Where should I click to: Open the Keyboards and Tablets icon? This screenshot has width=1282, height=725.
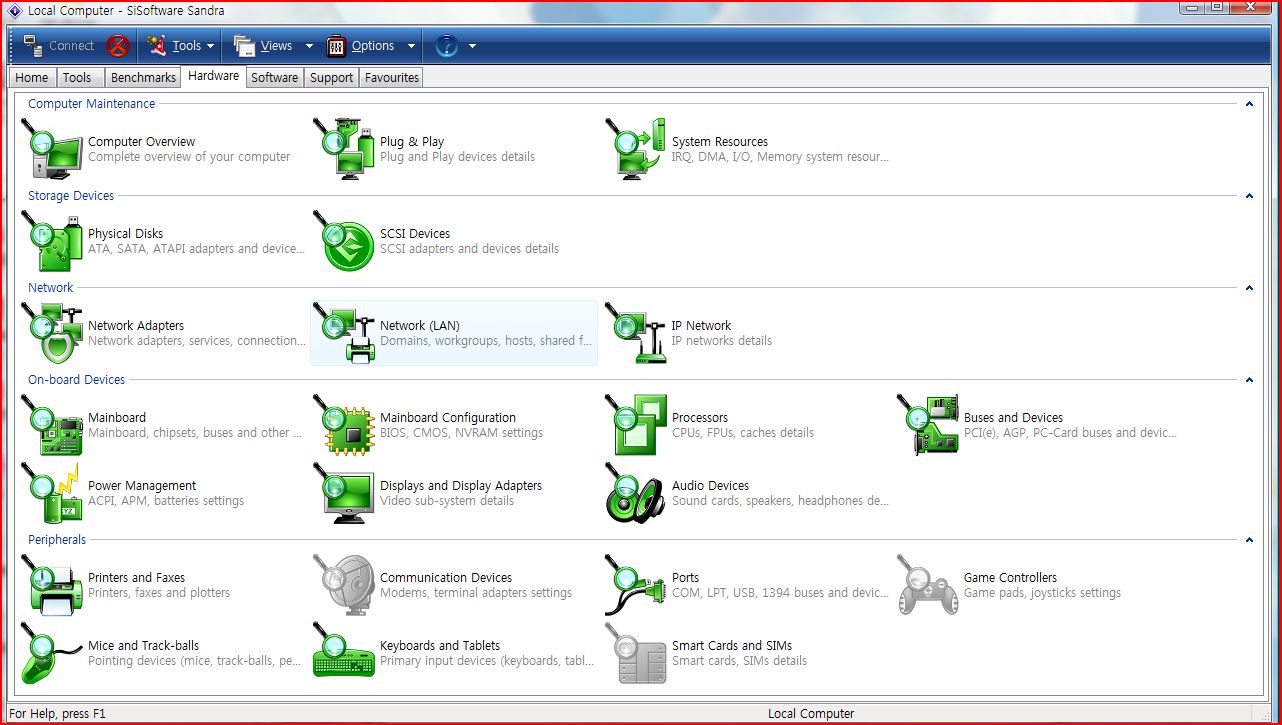coord(344,653)
